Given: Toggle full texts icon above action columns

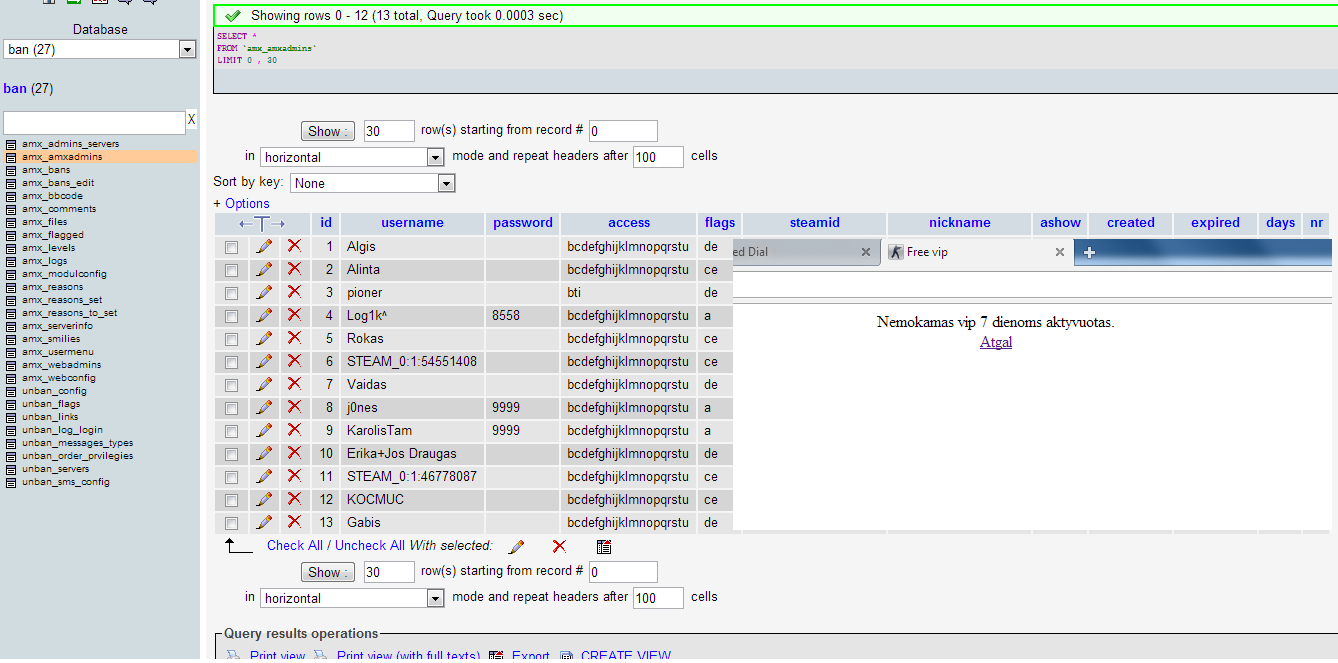Looking at the screenshot, I should (262, 224).
